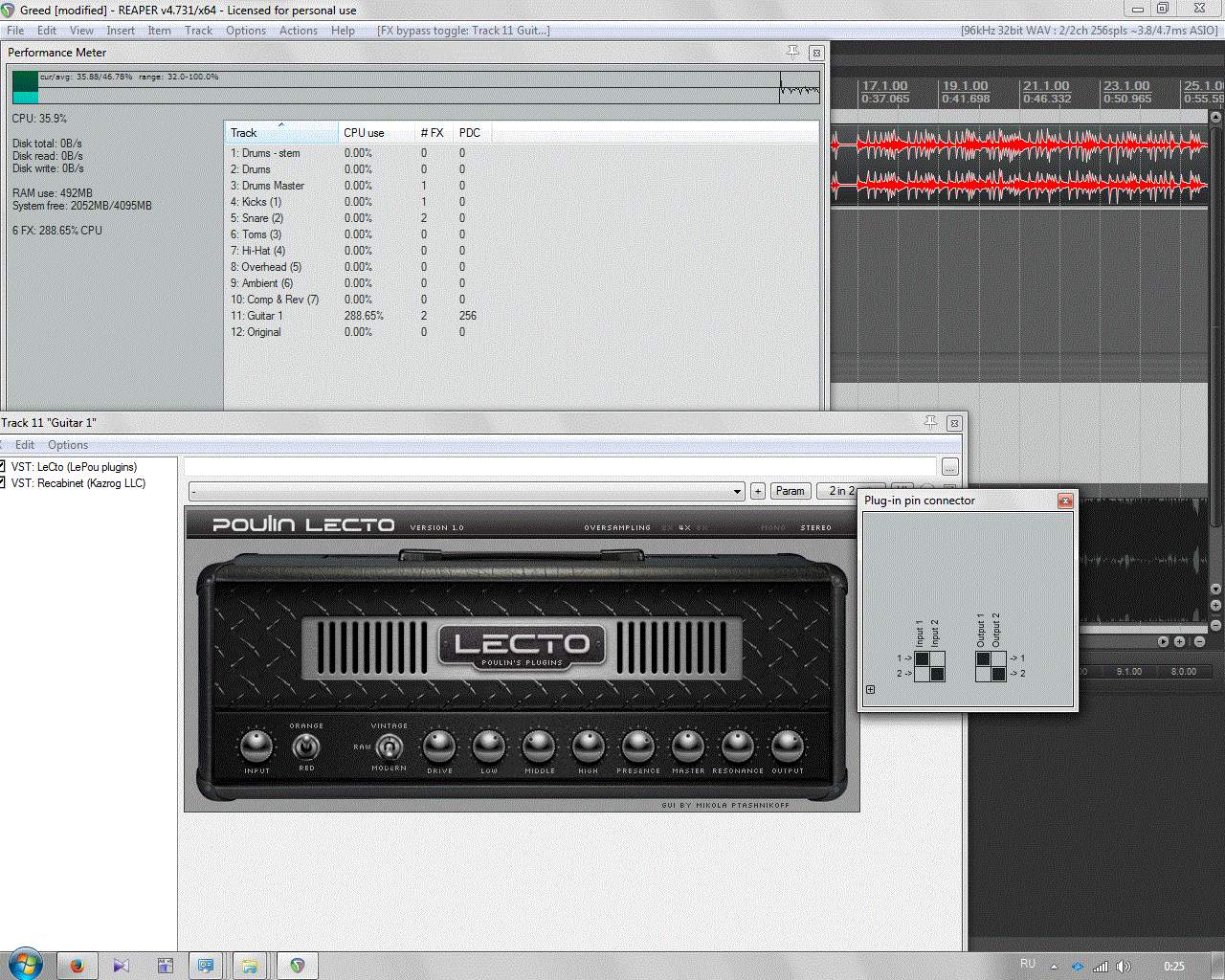This screenshot has width=1225, height=980.
Task: Click the volume icon in system tray
Action: pyautogui.click(x=1124, y=966)
